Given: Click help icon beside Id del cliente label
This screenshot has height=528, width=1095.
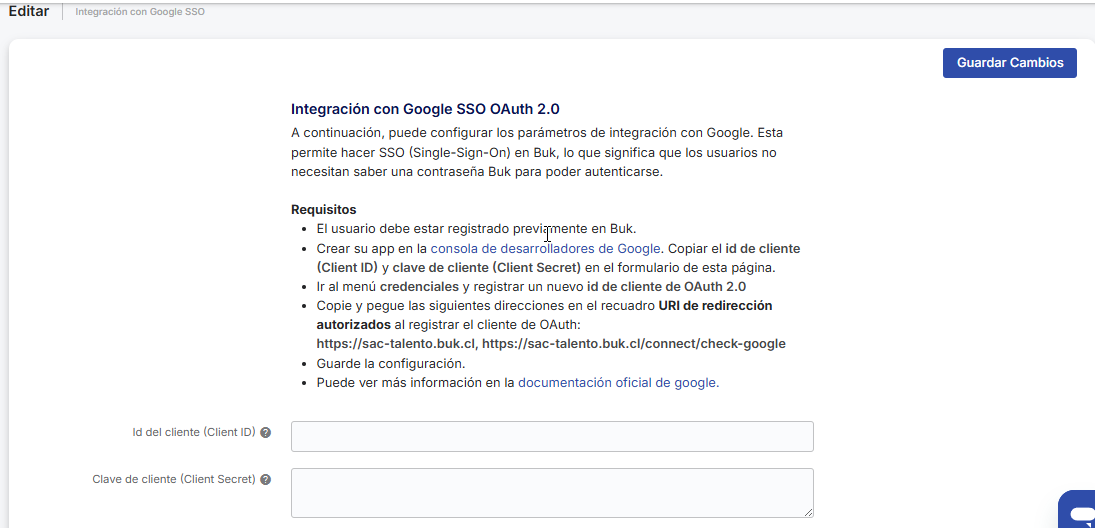Looking at the screenshot, I should [x=265, y=433].
